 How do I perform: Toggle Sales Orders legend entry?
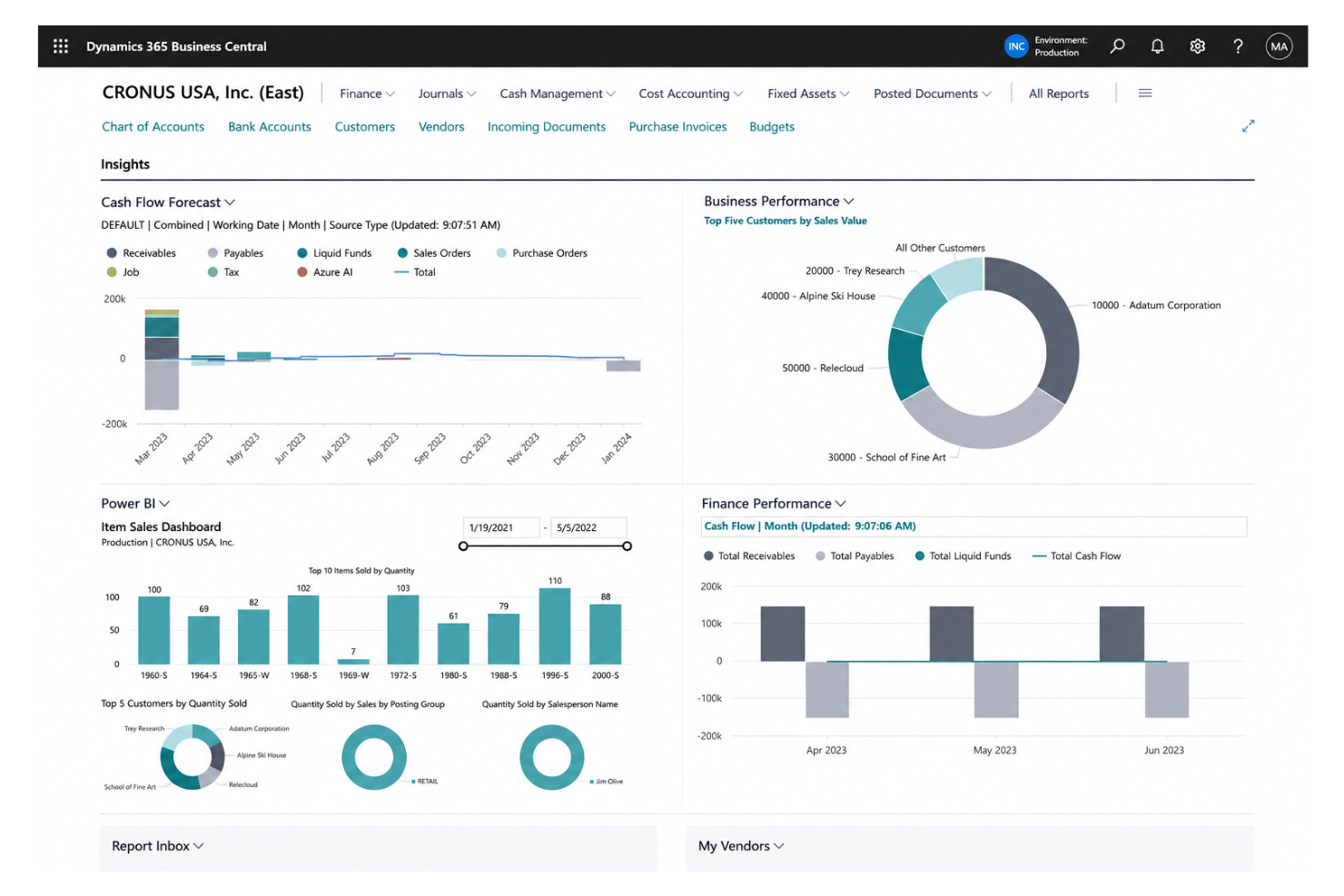(434, 253)
